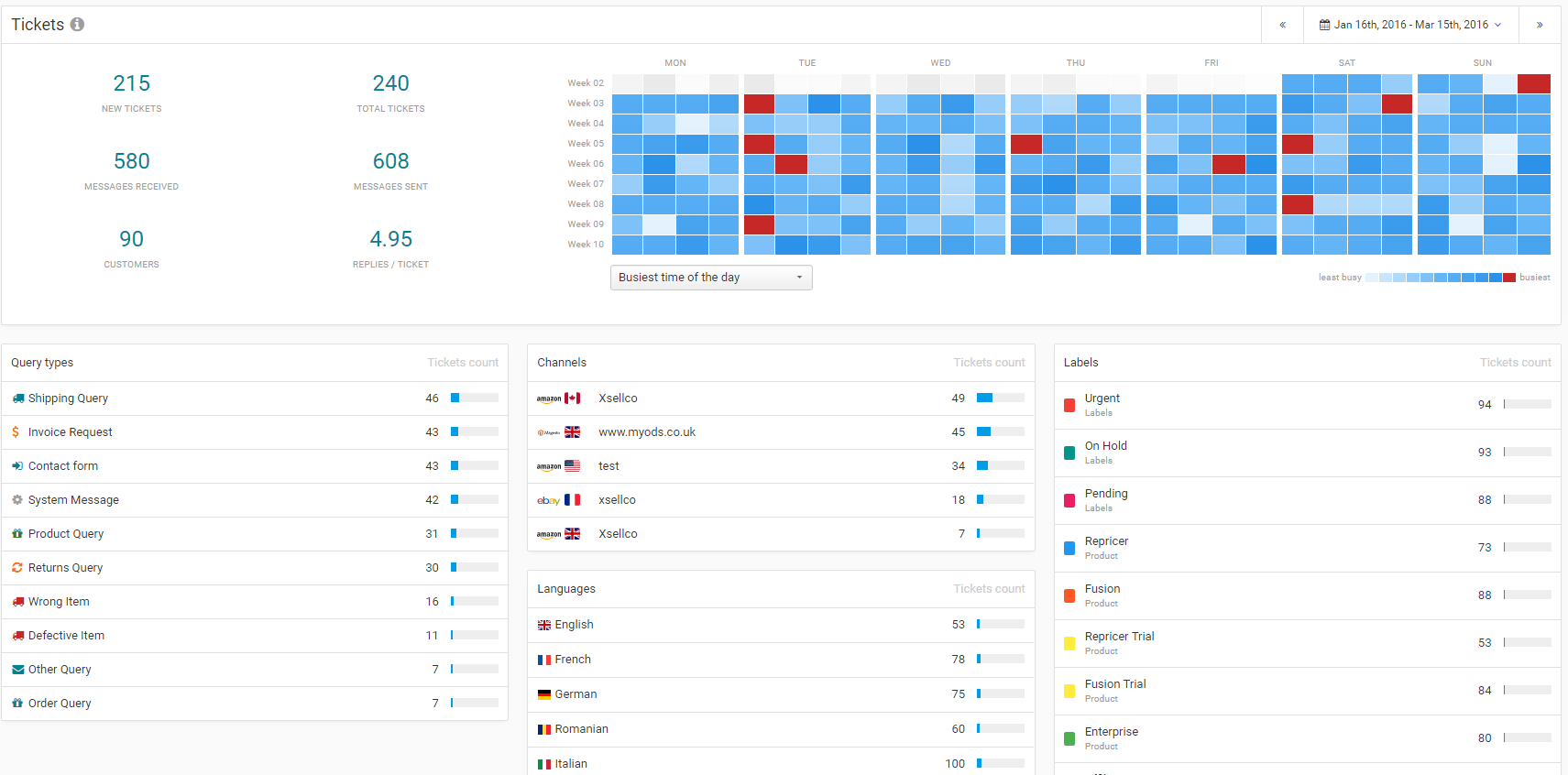Viewport: 1568px width, 775px height.
Task: Open the Jan 16th - Mar 15th date picker
Action: click(1410, 25)
